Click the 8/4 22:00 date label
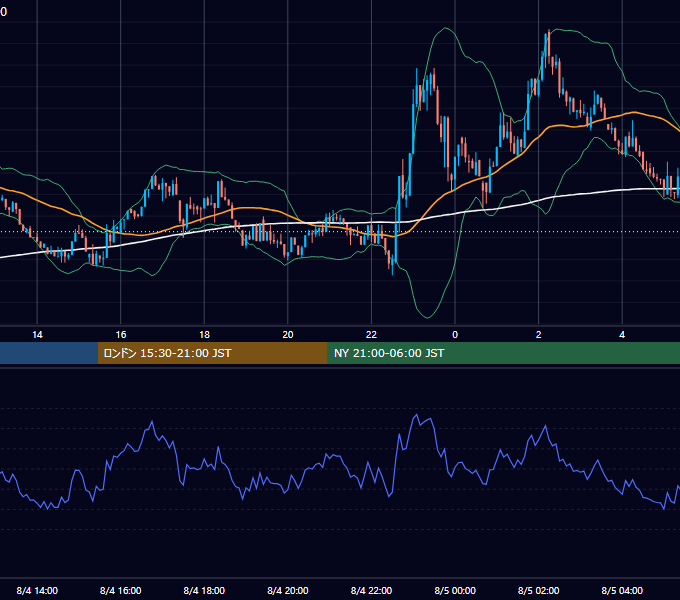 point(371,590)
